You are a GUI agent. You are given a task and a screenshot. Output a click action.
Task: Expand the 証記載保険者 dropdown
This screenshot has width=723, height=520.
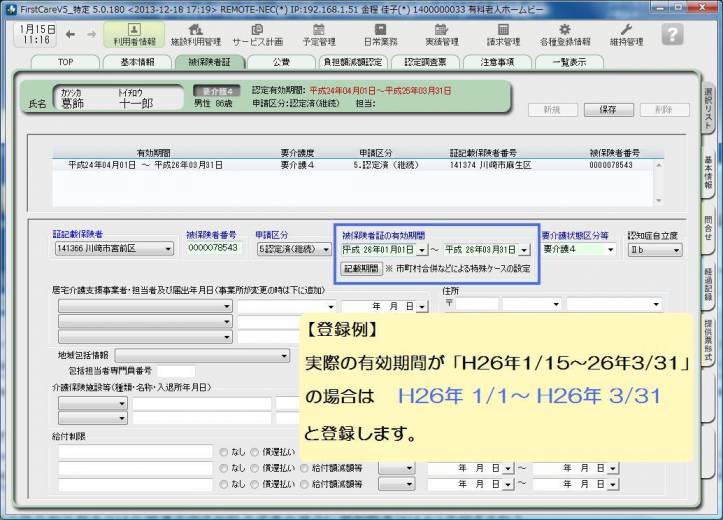(x=168, y=248)
